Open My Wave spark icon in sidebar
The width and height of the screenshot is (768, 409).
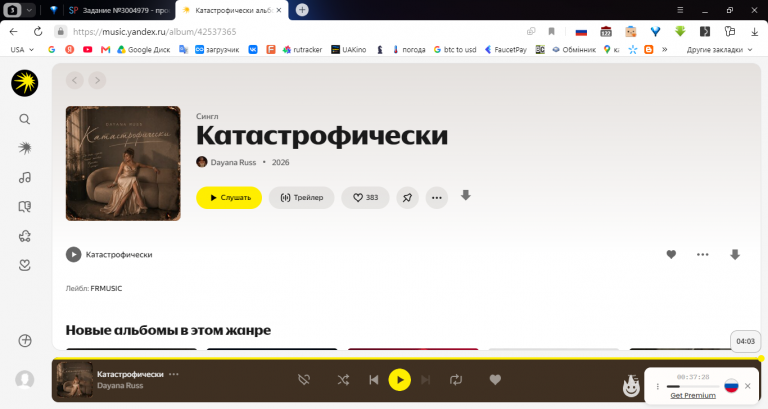tap(24, 148)
